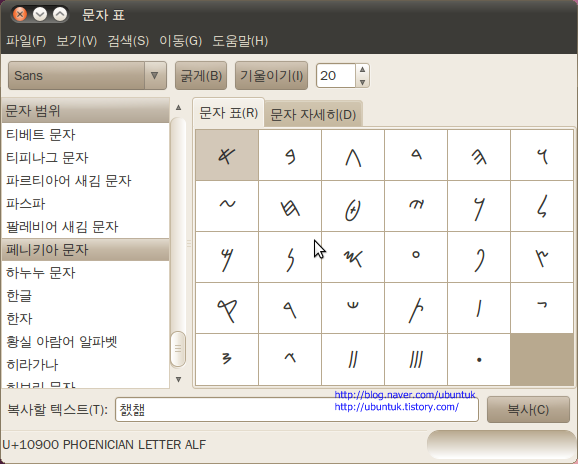Select 히라가나 in script list
This screenshot has width=578, height=464.
86,365
